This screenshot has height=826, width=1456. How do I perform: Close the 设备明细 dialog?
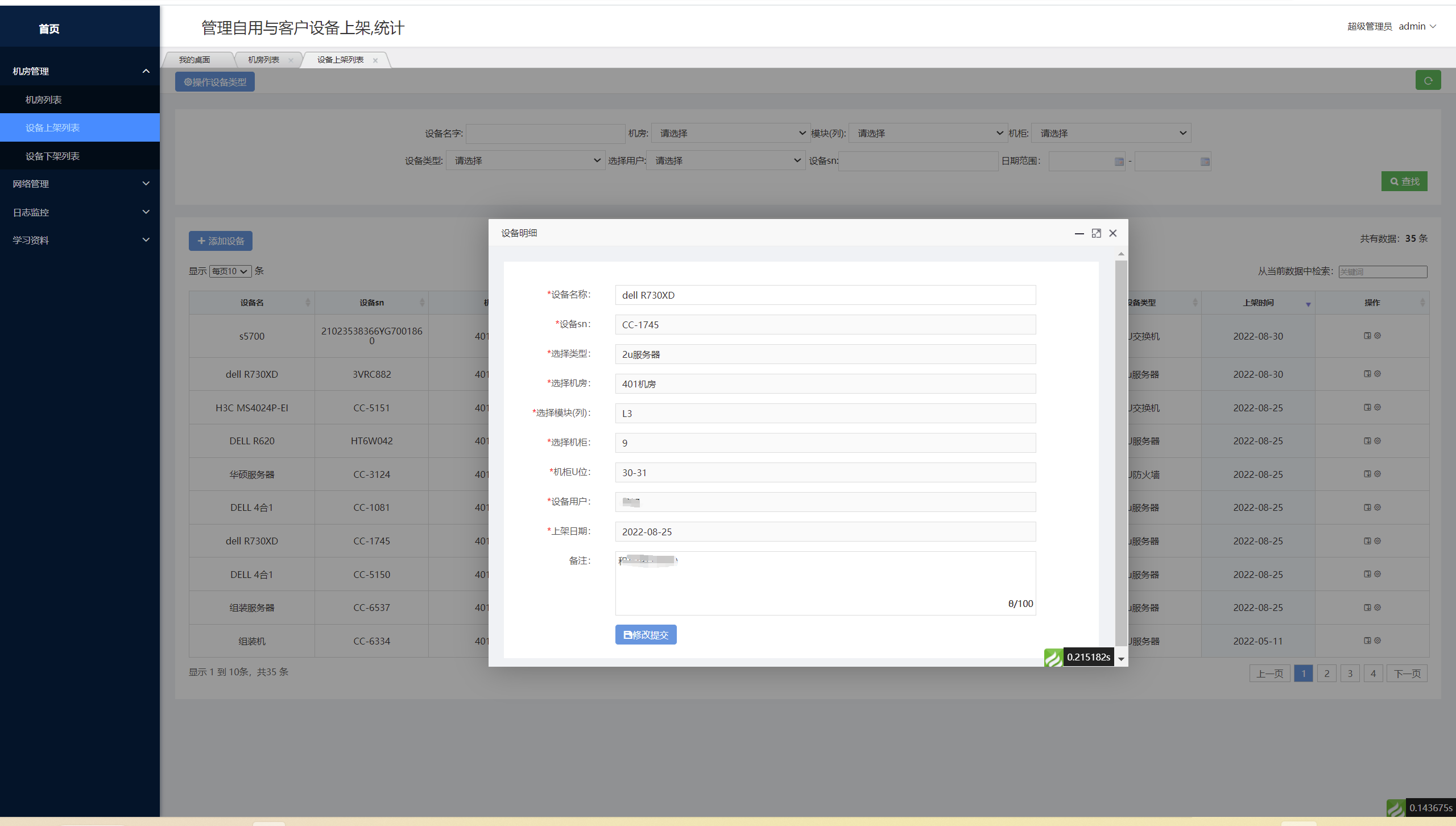1113,233
